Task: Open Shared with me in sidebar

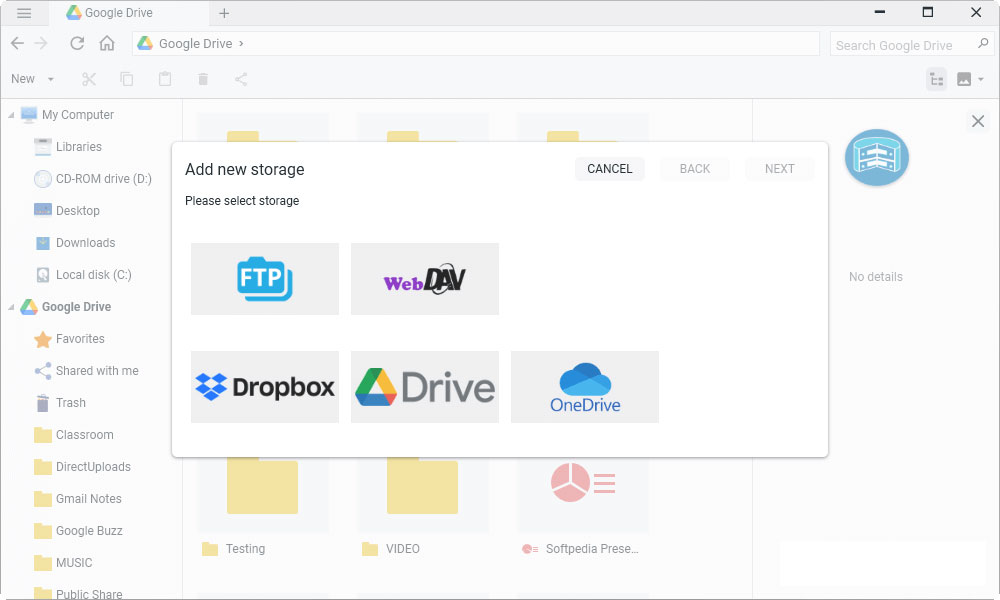Action: 97,370
